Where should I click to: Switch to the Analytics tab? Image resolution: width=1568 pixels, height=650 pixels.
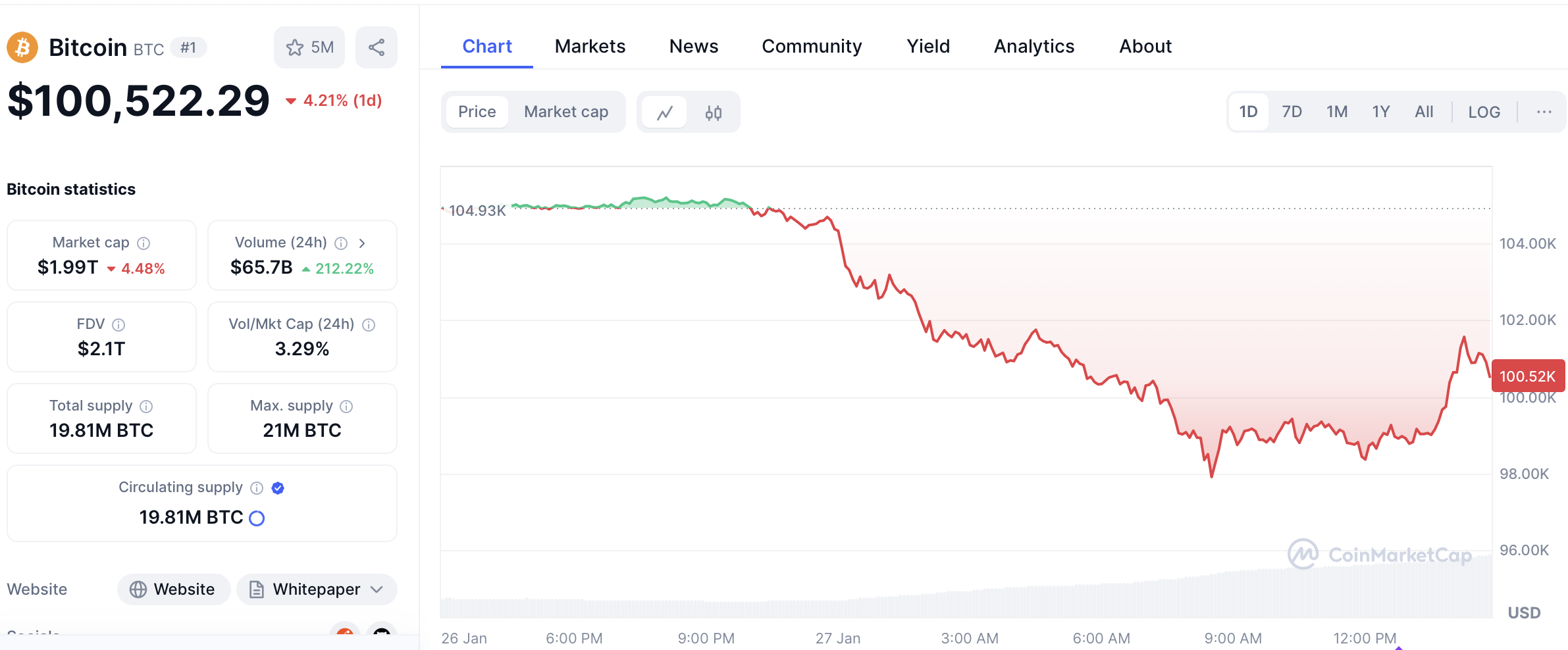coord(1033,46)
